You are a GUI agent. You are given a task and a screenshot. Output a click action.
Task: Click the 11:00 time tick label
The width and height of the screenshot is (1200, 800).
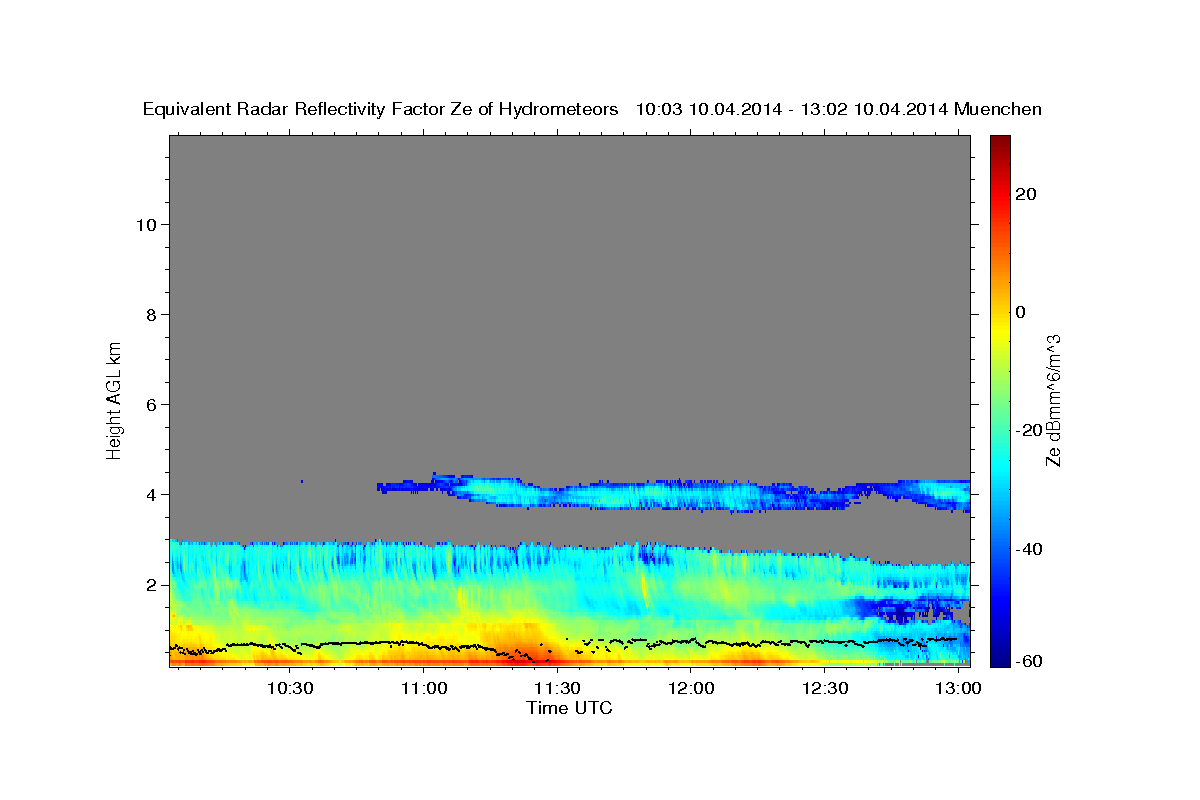(423, 688)
